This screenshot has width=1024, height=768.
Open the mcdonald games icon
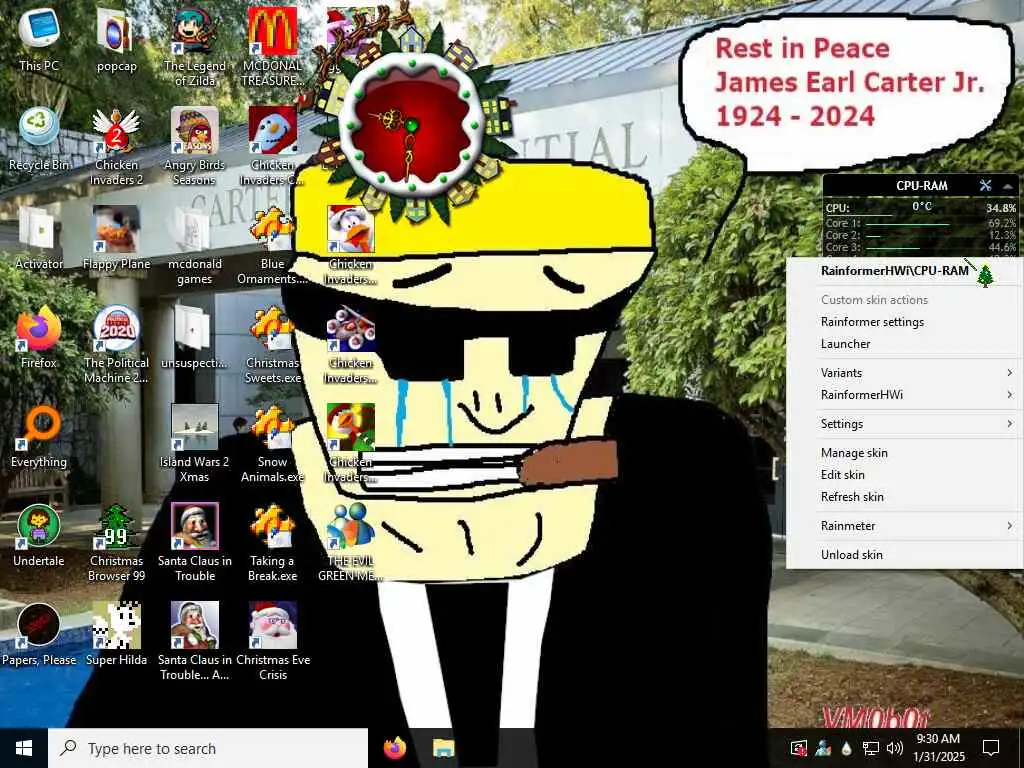coord(195,244)
